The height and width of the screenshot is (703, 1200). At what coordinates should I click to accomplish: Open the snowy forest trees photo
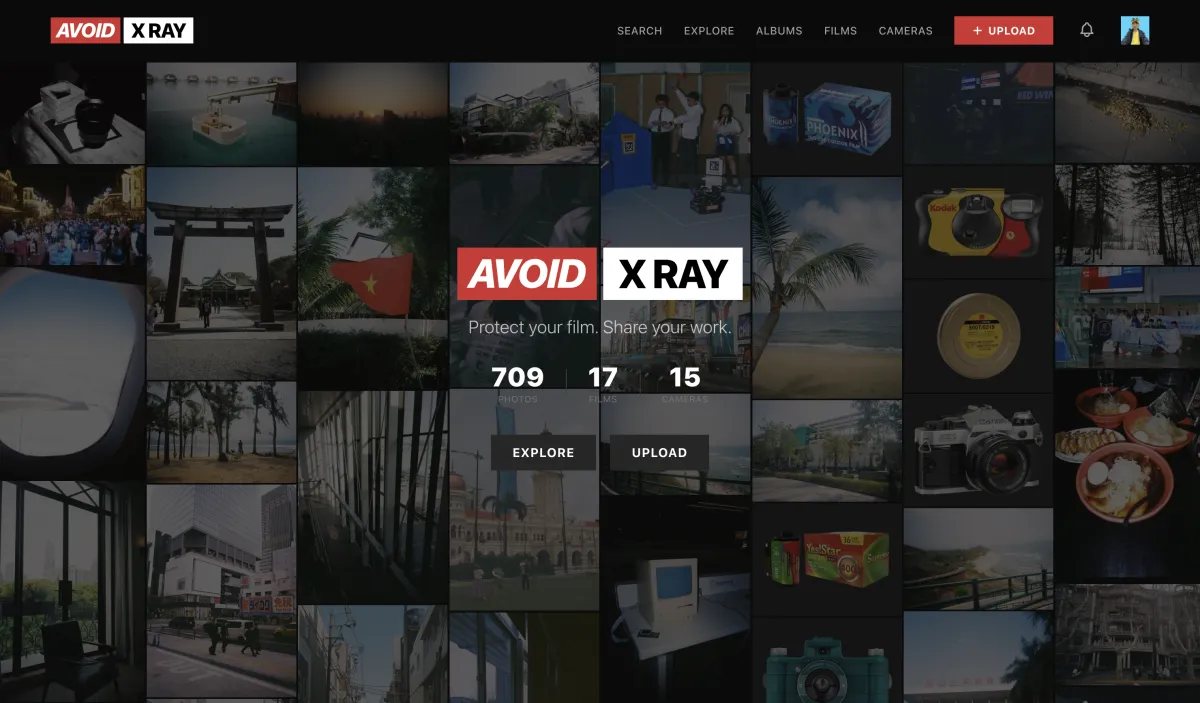(1127, 214)
